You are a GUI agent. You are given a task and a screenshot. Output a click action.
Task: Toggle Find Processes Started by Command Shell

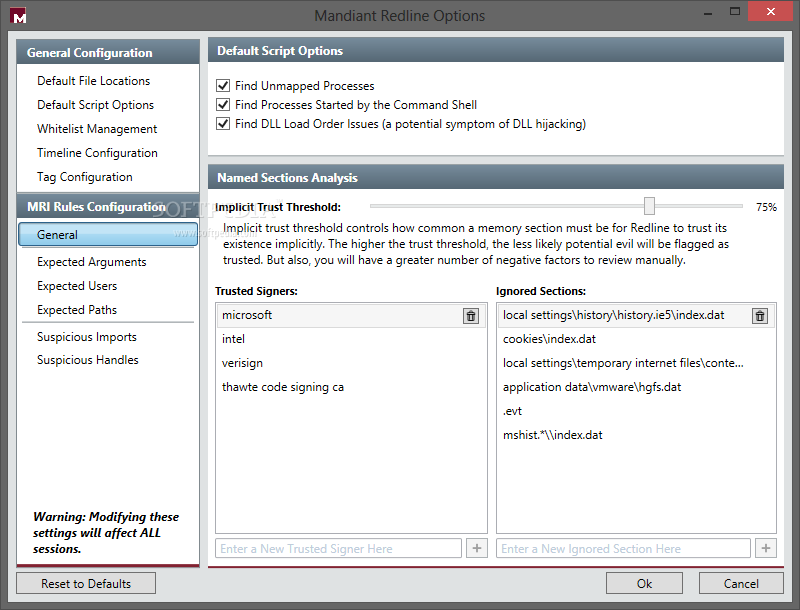[223, 105]
